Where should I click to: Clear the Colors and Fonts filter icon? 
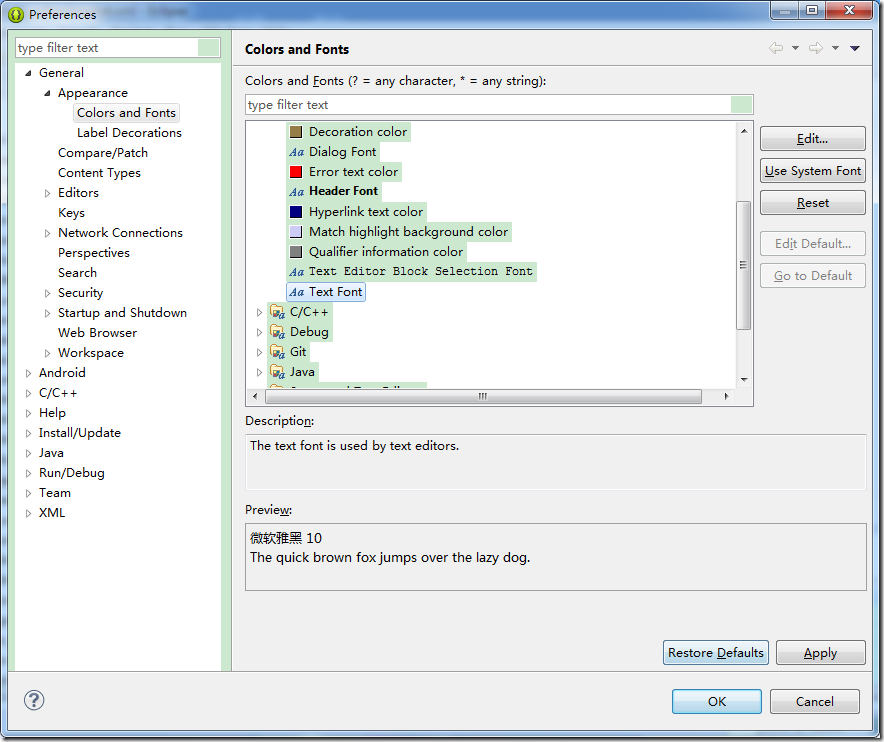pyautogui.click(x=741, y=105)
